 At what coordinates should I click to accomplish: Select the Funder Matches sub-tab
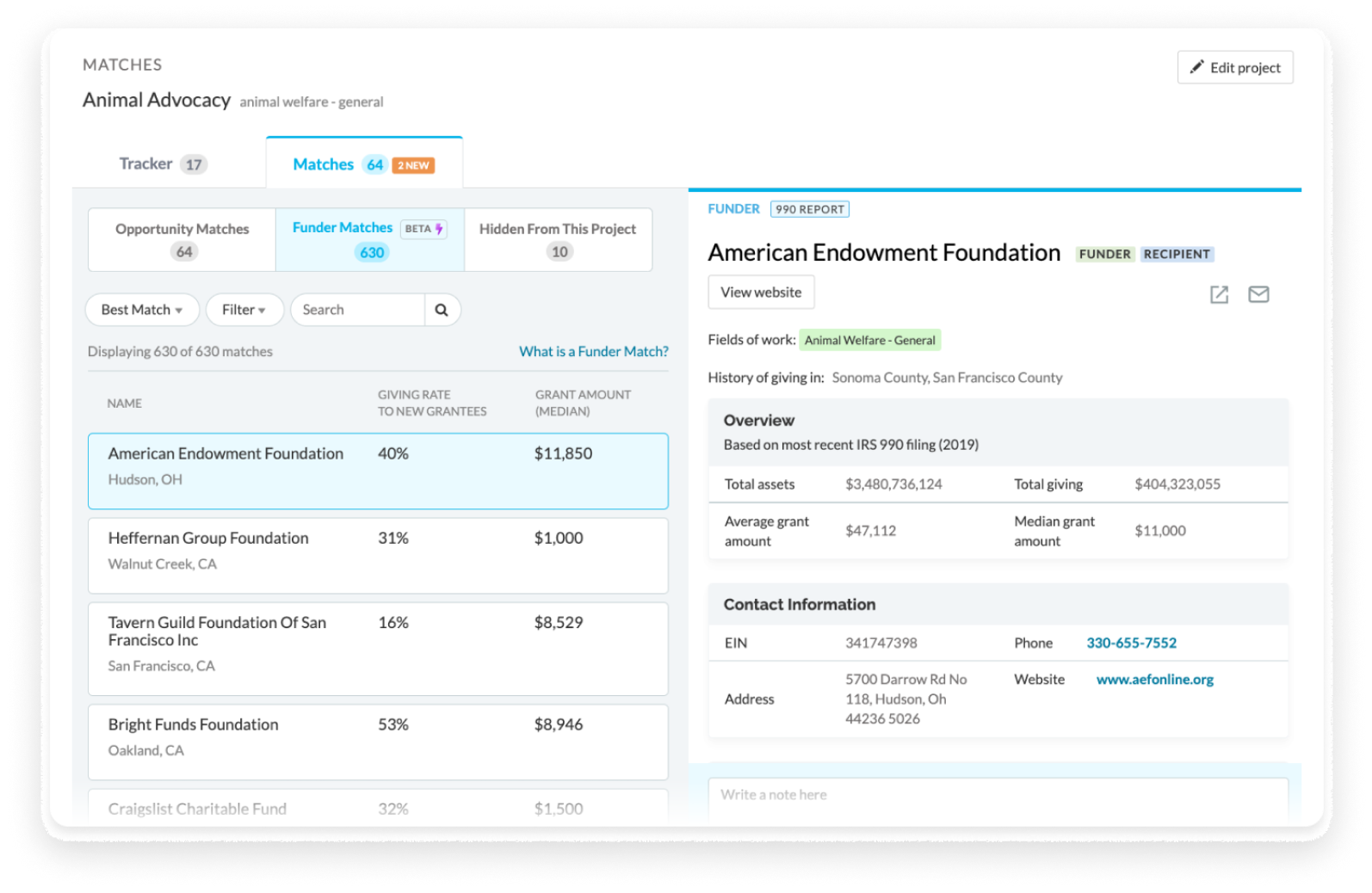(x=370, y=240)
